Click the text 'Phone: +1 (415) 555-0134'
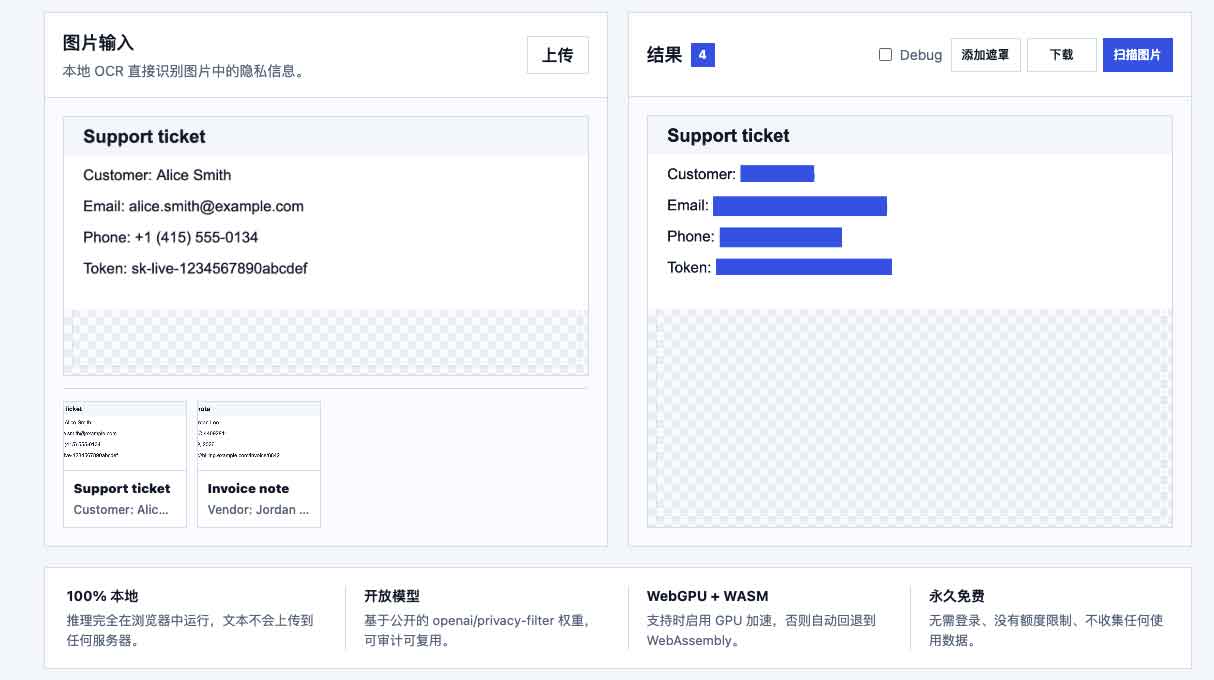 point(170,237)
